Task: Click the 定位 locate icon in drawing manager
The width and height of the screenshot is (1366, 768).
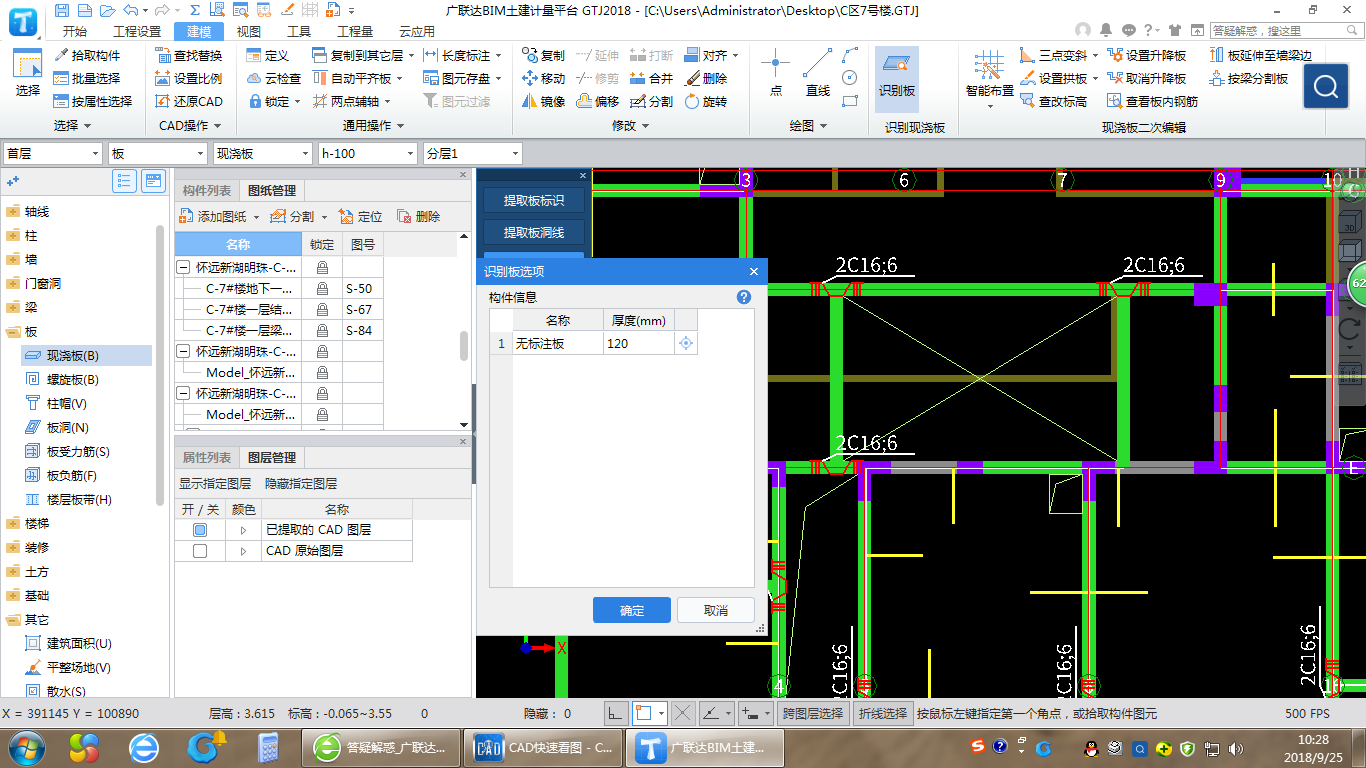Action: pos(361,216)
